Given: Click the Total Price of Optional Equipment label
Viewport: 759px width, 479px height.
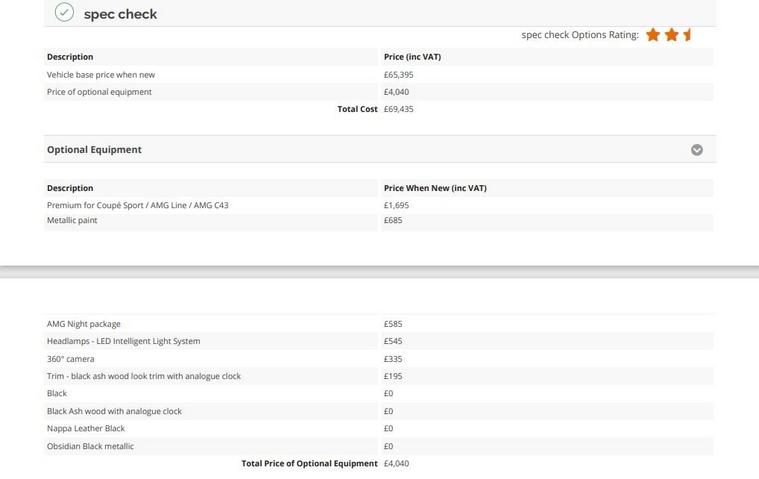Looking at the screenshot, I should tap(309, 464).
